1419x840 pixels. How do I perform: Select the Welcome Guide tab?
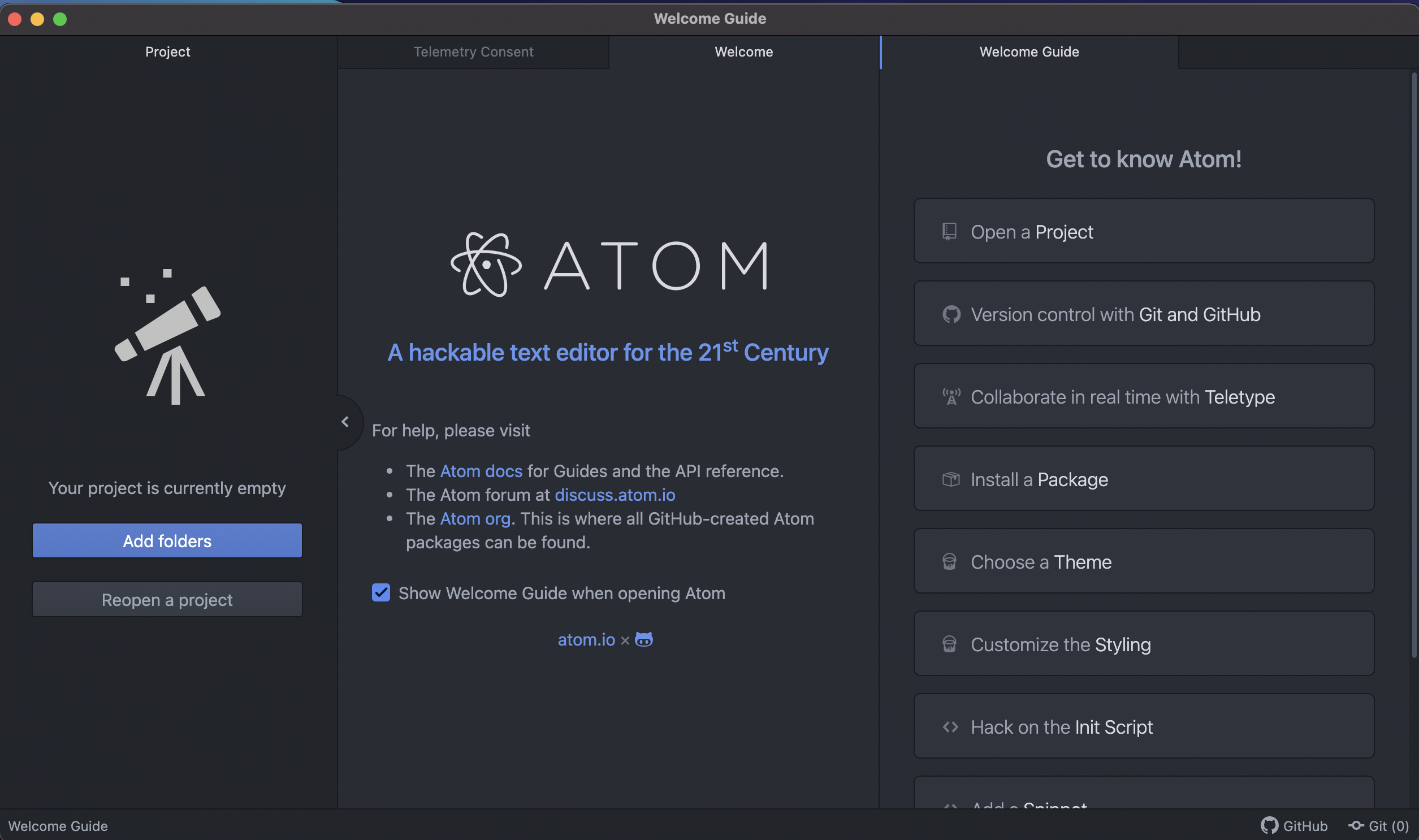click(x=1028, y=51)
